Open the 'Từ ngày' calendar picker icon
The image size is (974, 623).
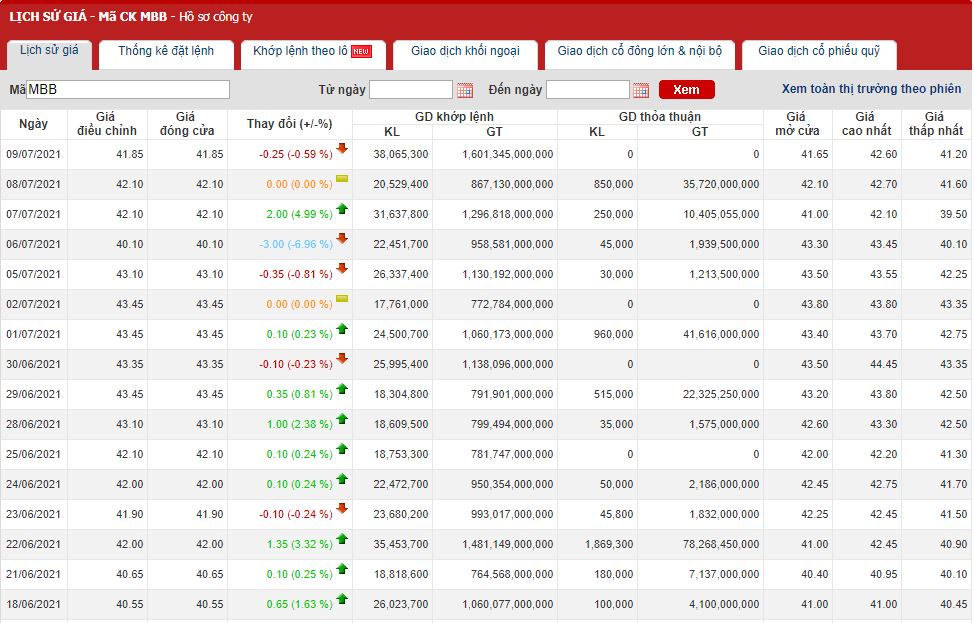point(465,90)
